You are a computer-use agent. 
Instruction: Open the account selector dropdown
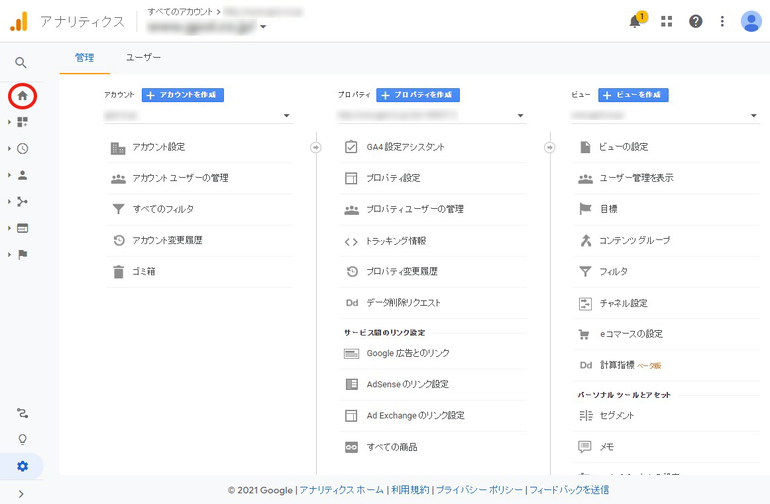pos(197,116)
